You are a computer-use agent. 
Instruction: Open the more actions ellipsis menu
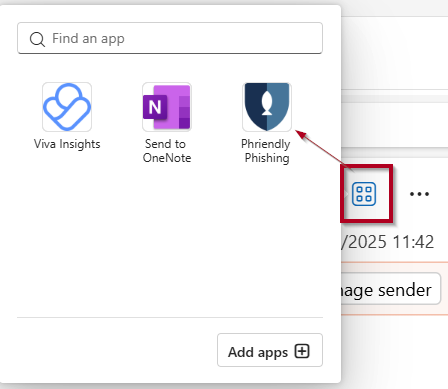coord(419,194)
